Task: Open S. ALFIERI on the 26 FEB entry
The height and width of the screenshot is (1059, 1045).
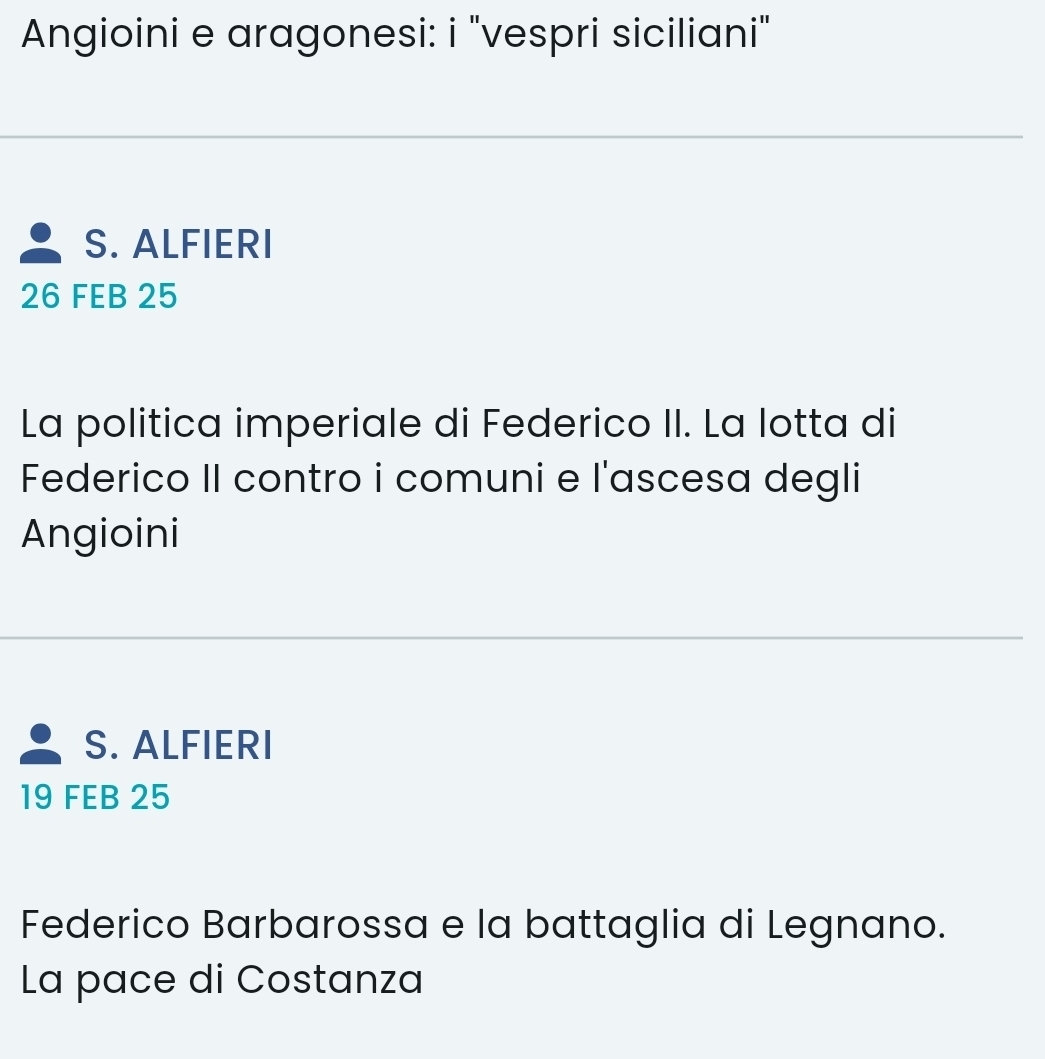Action: 178,244
